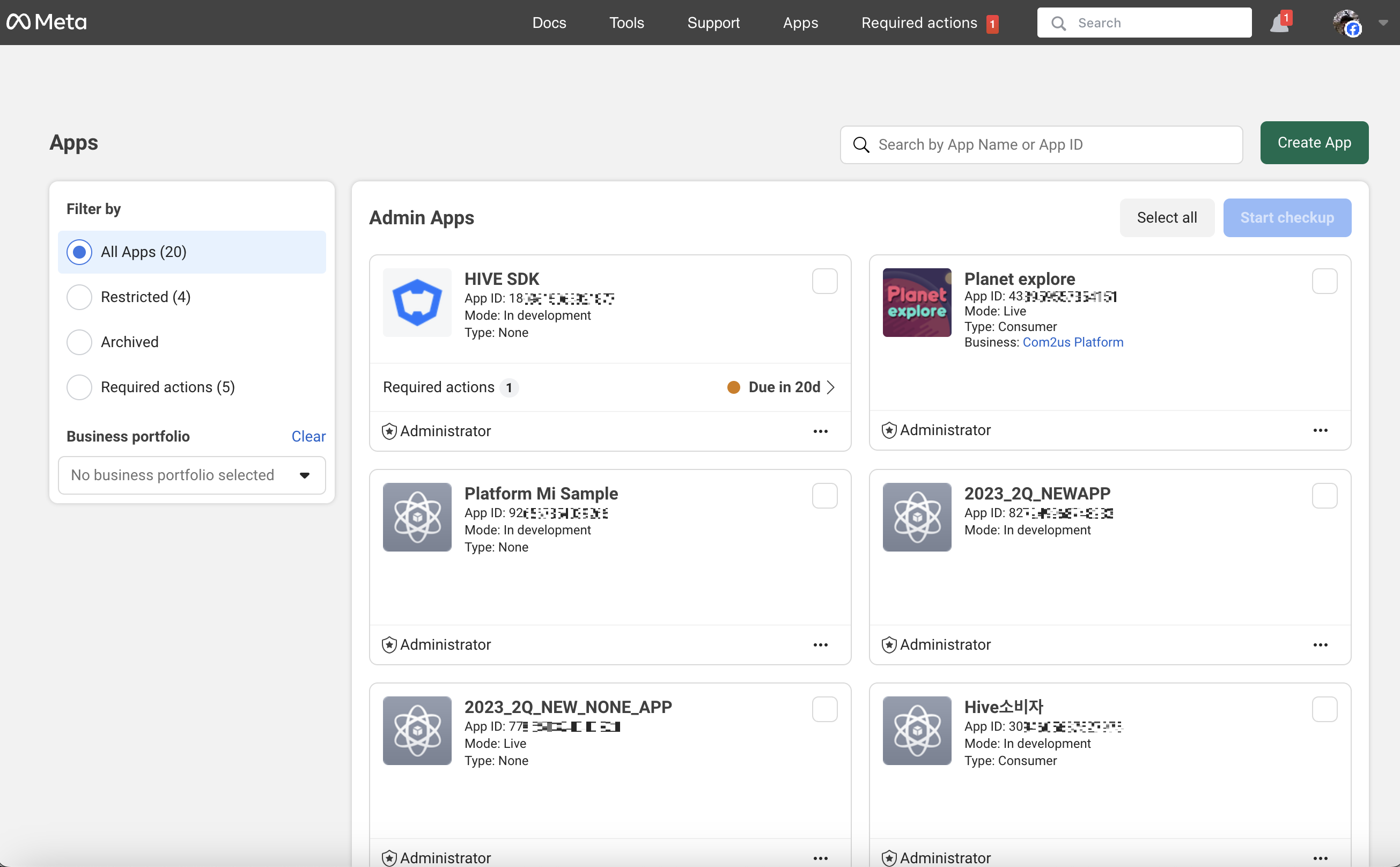Open Platform Mi Sample more options menu

(x=820, y=644)
